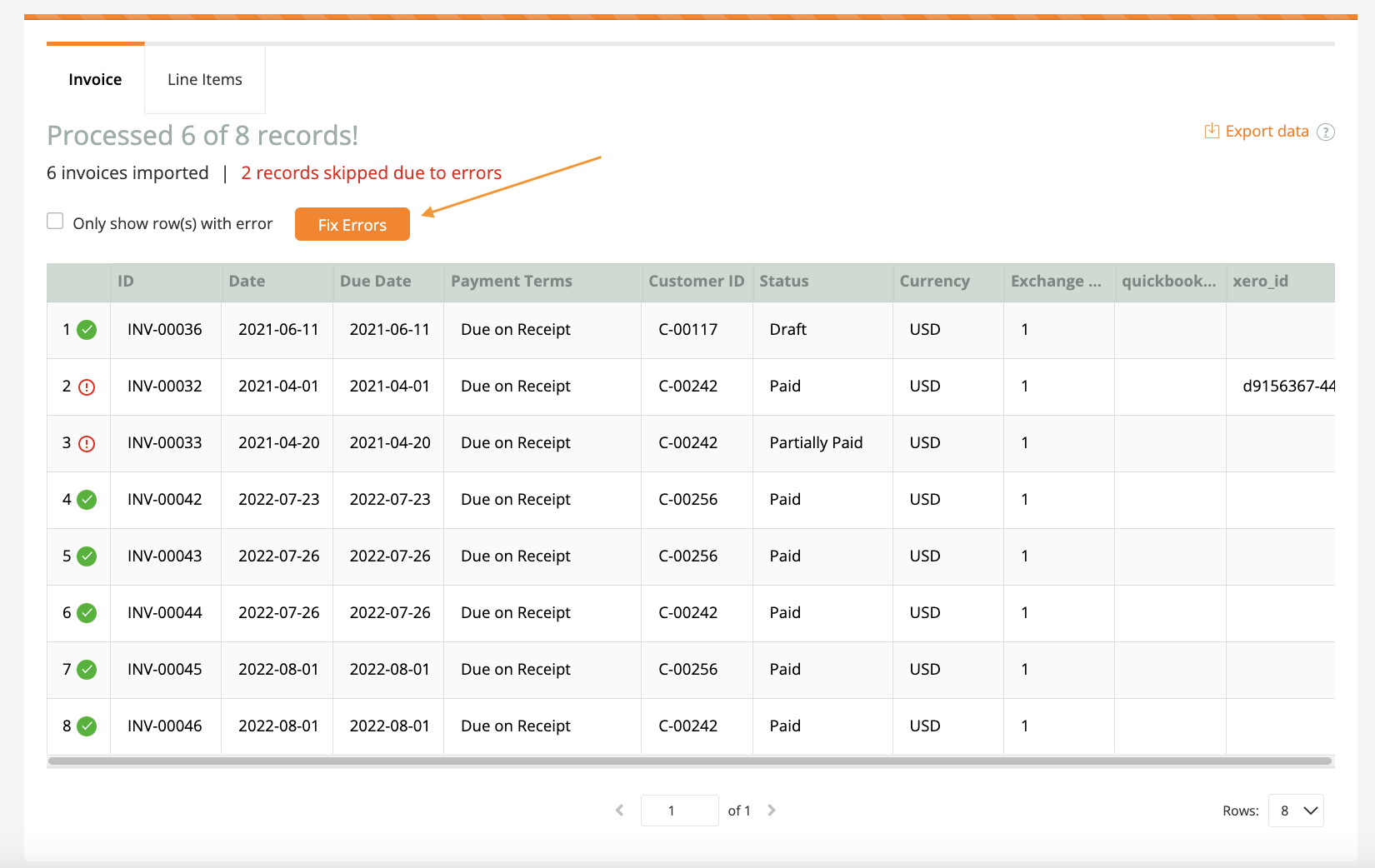Click the 6 invoices imported text

(127, 172)
